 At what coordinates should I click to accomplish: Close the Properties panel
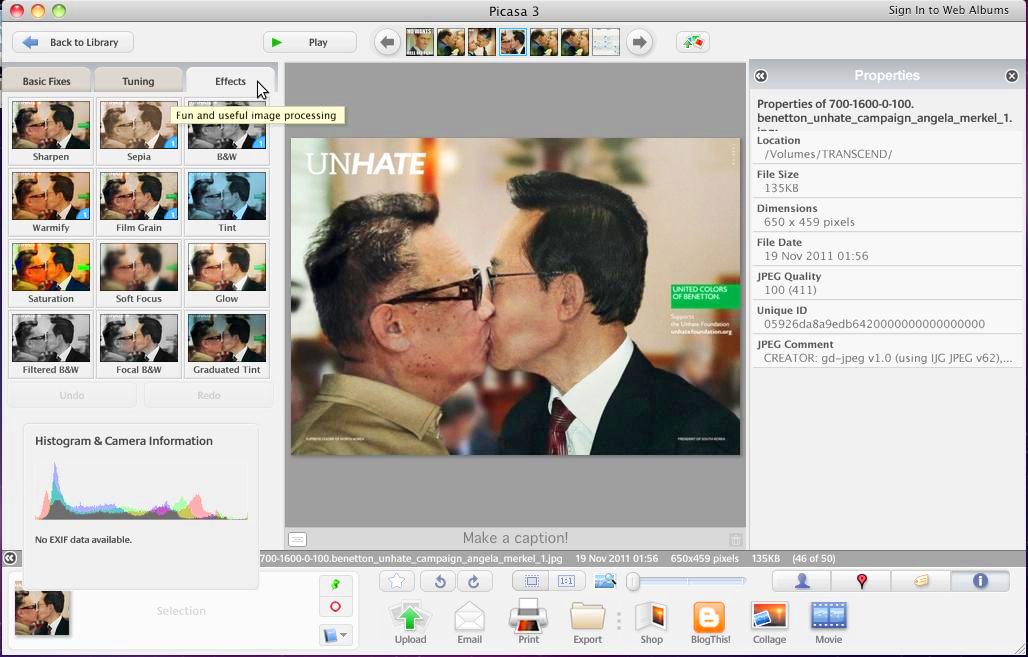[x=1012, y=76]
